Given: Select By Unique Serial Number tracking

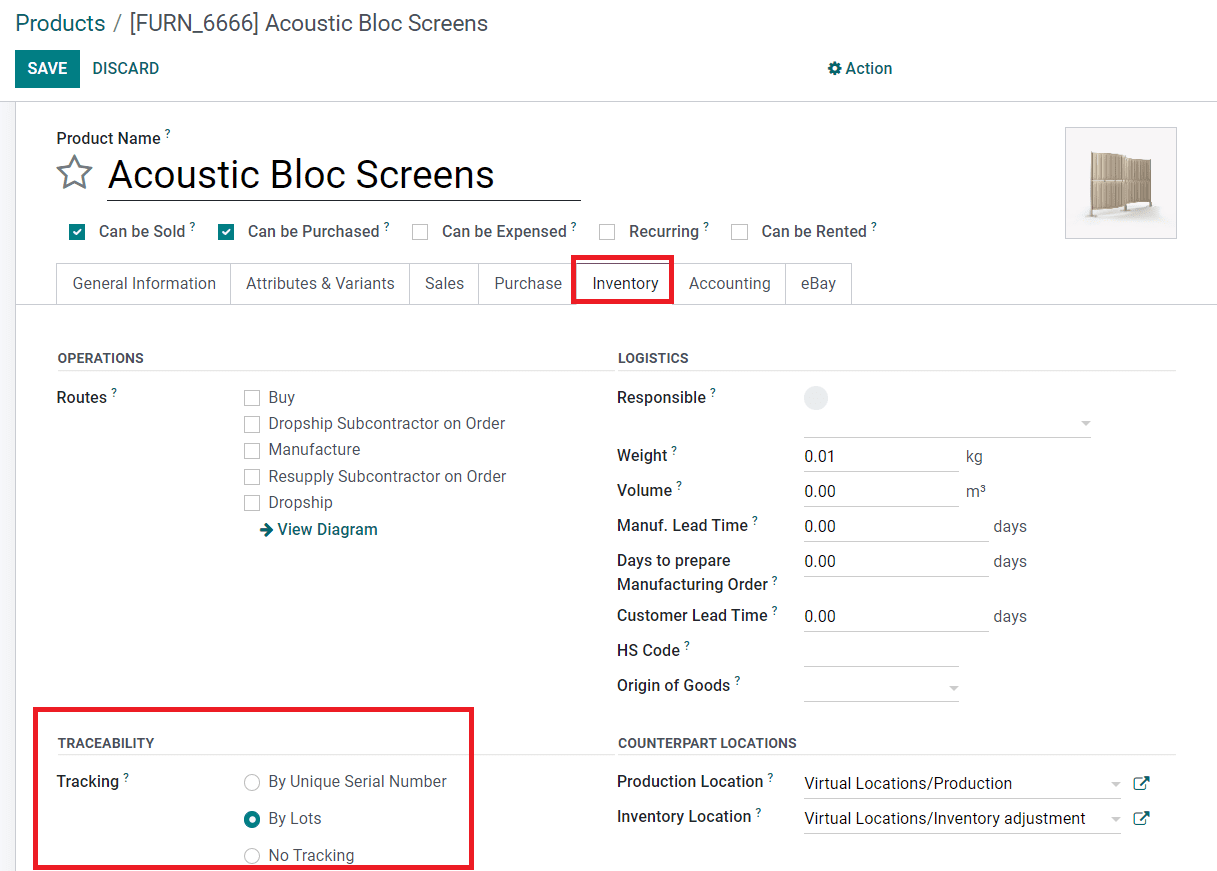Looking at the screenshot, I should [x=252, y=782].
